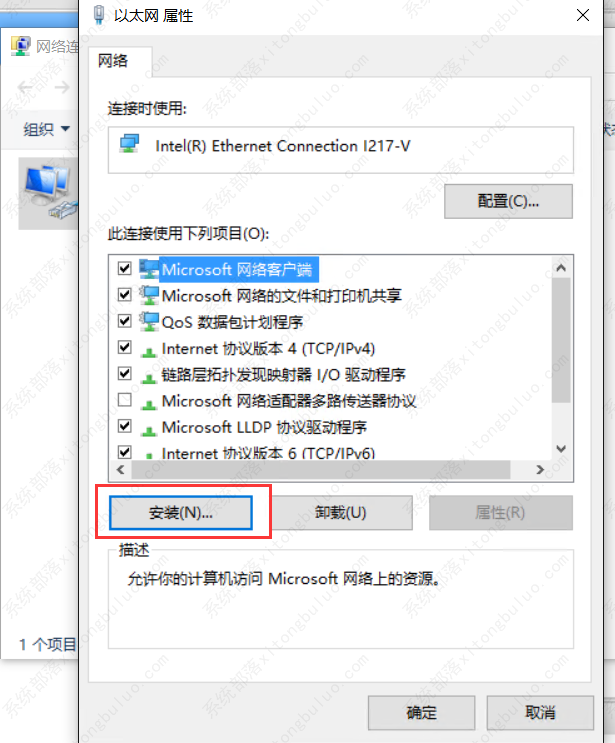The height and width of the screenshot is (743, 615).
Task: Enable Microsoft 网络适配器多路传送器协议 checkbox
Action: [125, 400]
